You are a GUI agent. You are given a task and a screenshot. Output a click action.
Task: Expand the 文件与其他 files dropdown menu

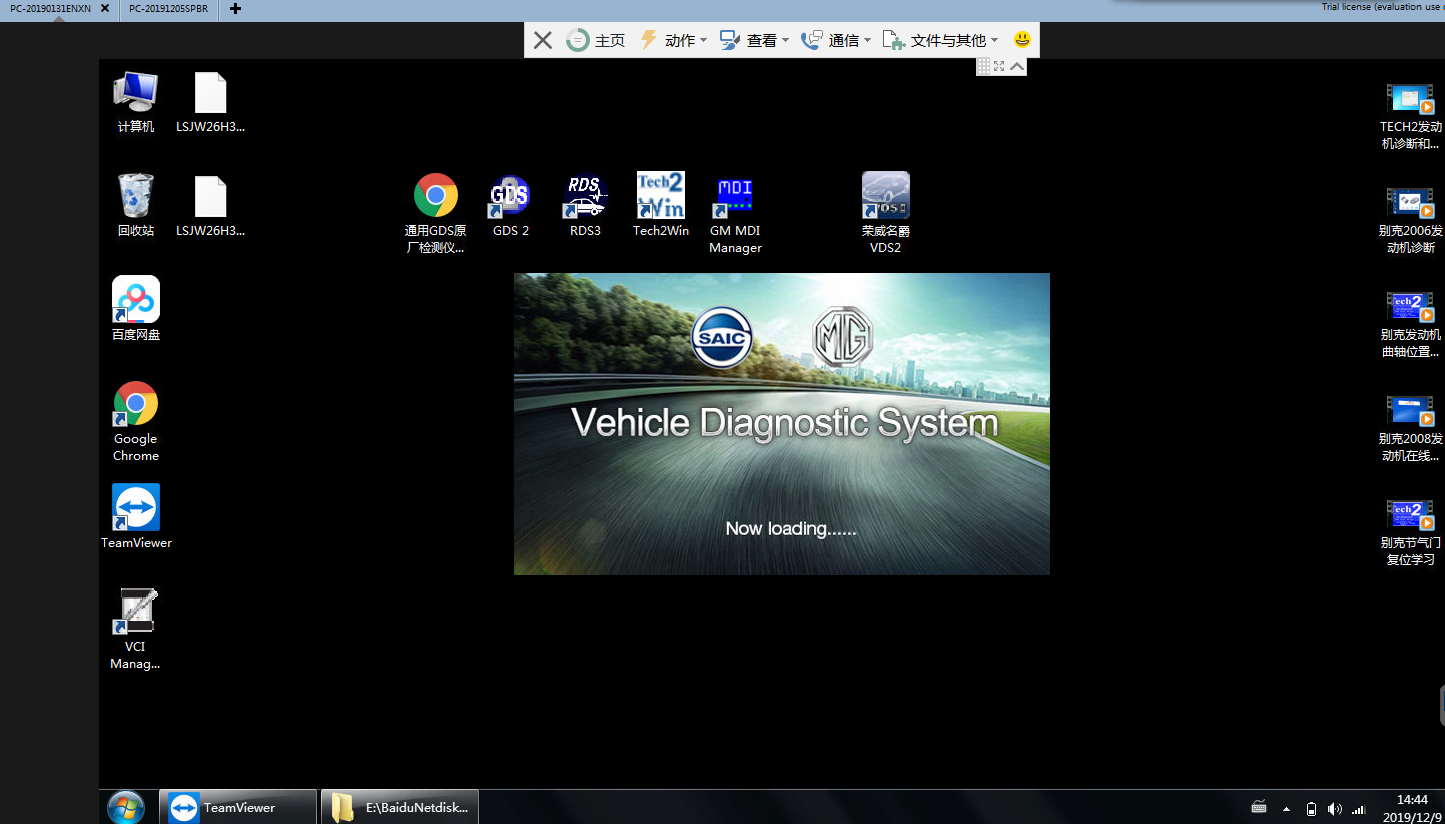(x=940, y=40)
